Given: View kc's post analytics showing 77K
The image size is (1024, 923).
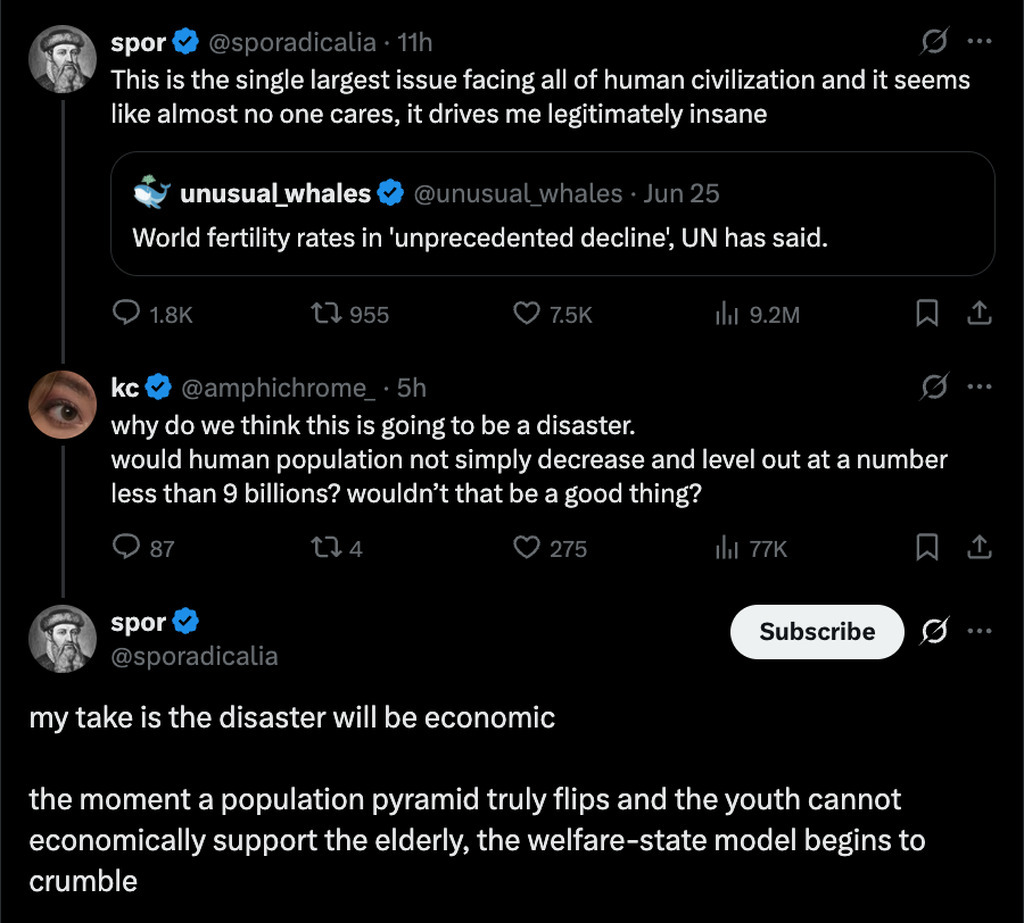Looking at the screenshot, I should click(x=725, y=547).
